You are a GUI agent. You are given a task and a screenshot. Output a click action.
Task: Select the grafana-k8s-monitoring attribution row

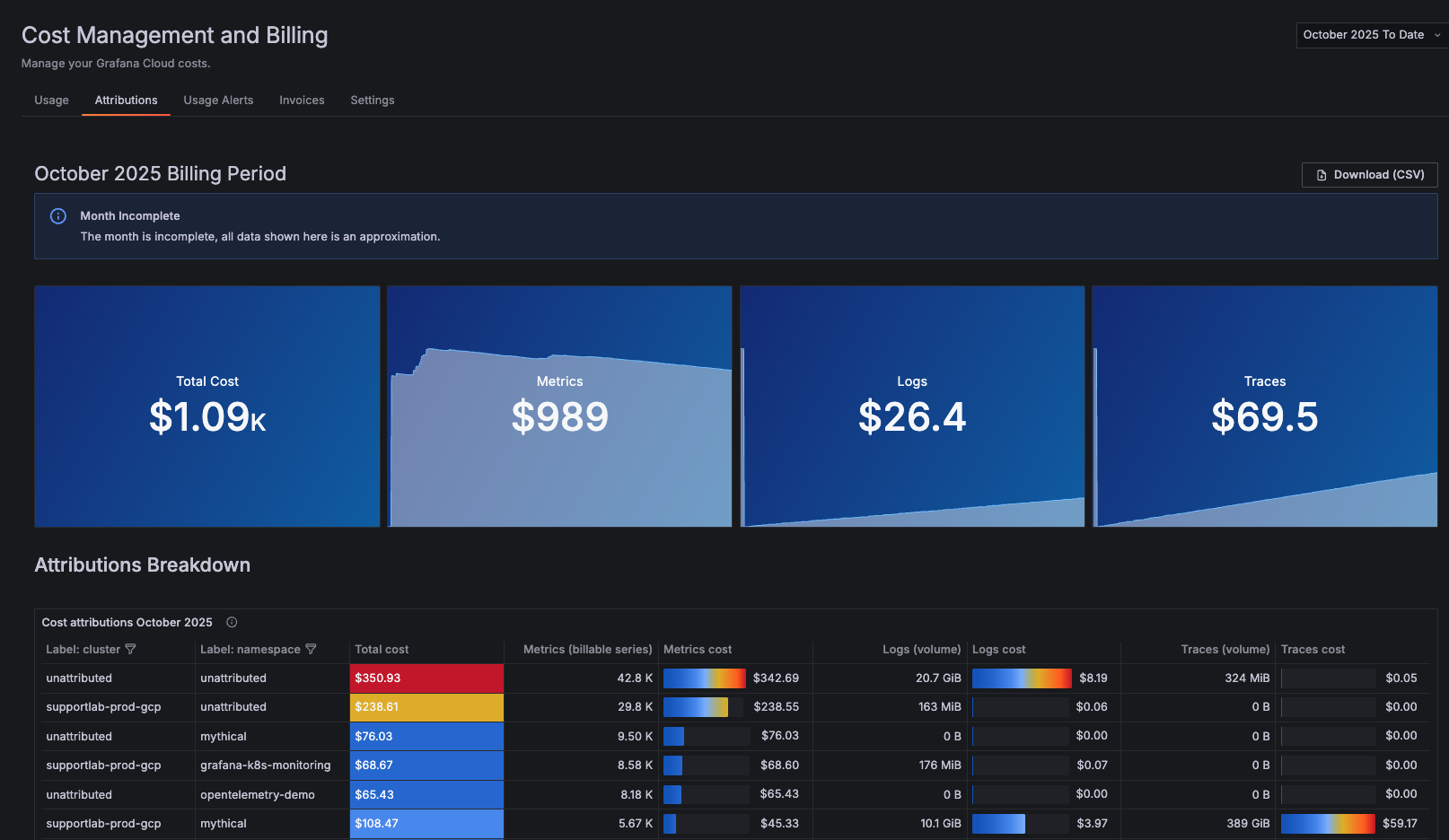click(265, 765)
